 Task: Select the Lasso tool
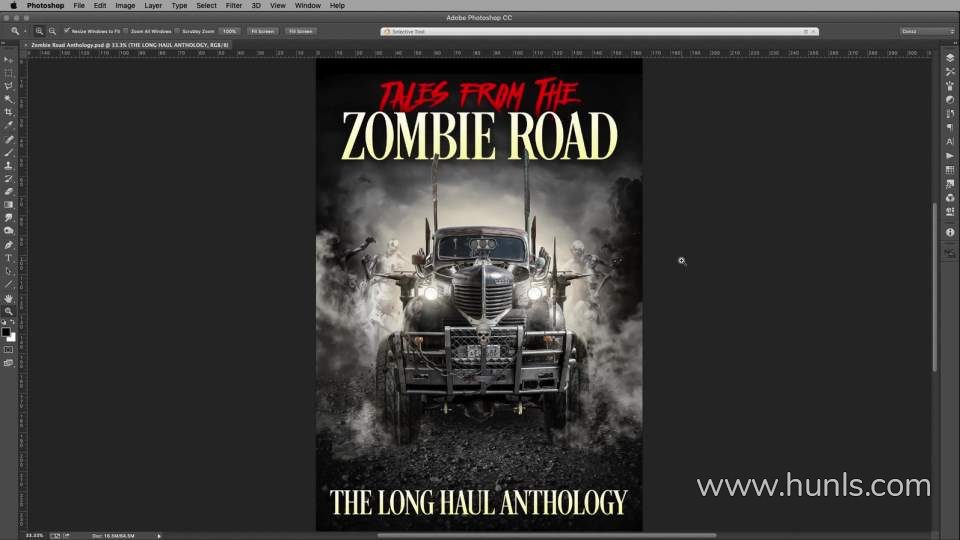point(9,86)
